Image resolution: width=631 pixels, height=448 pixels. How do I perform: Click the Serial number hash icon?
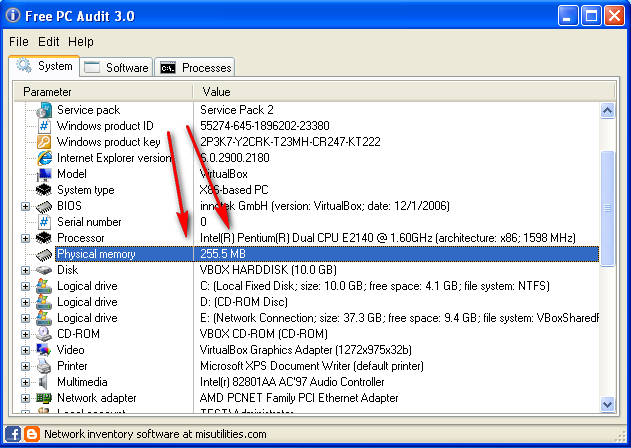[44, 222]
